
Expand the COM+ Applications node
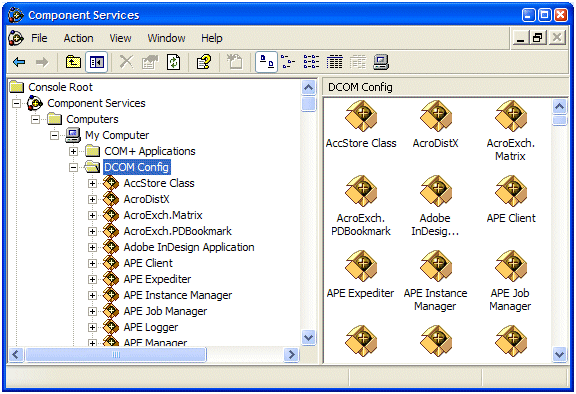click(x=73, y=151)
